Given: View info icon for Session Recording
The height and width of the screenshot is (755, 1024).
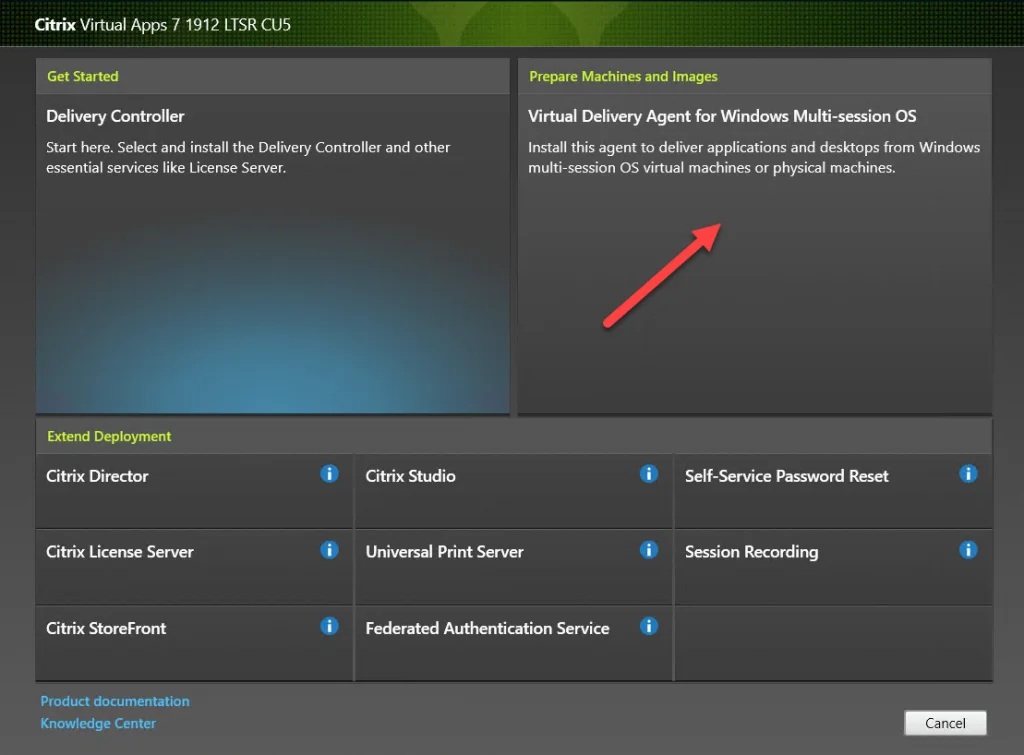Looking at the screenshot, I should click(x=968, y=550).
